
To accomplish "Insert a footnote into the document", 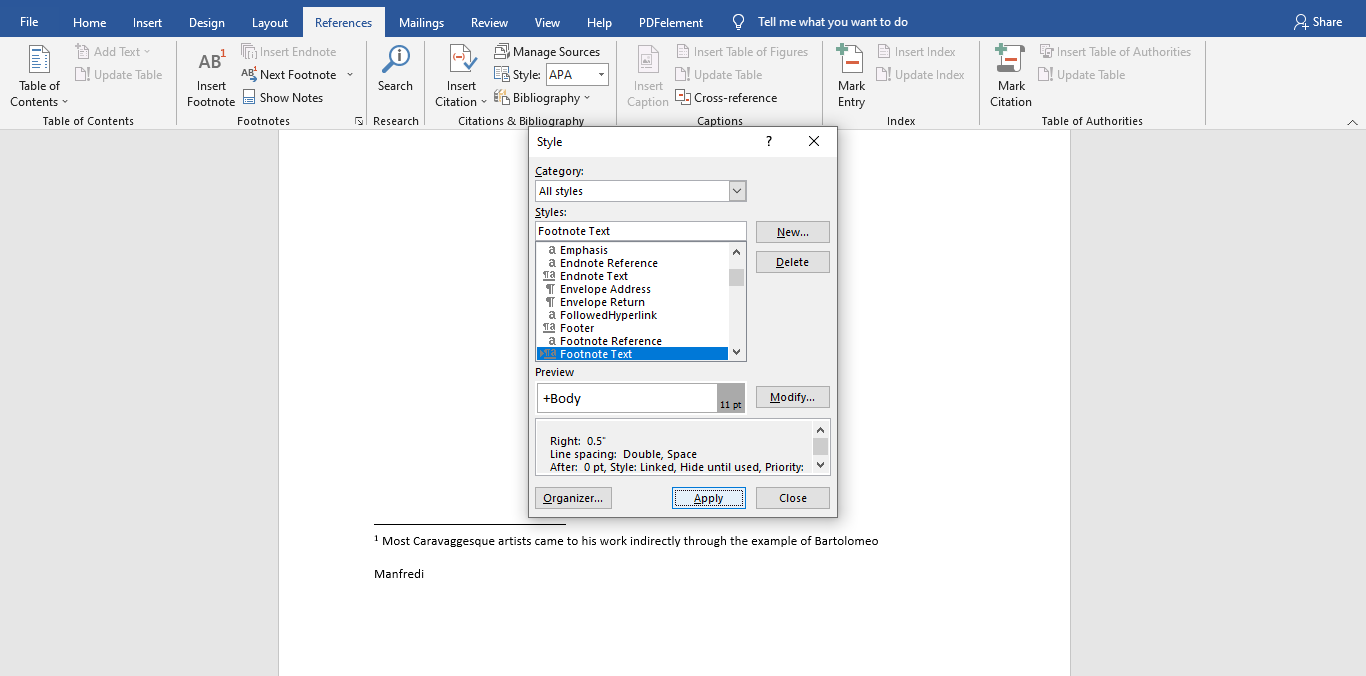I will [210, 80].
